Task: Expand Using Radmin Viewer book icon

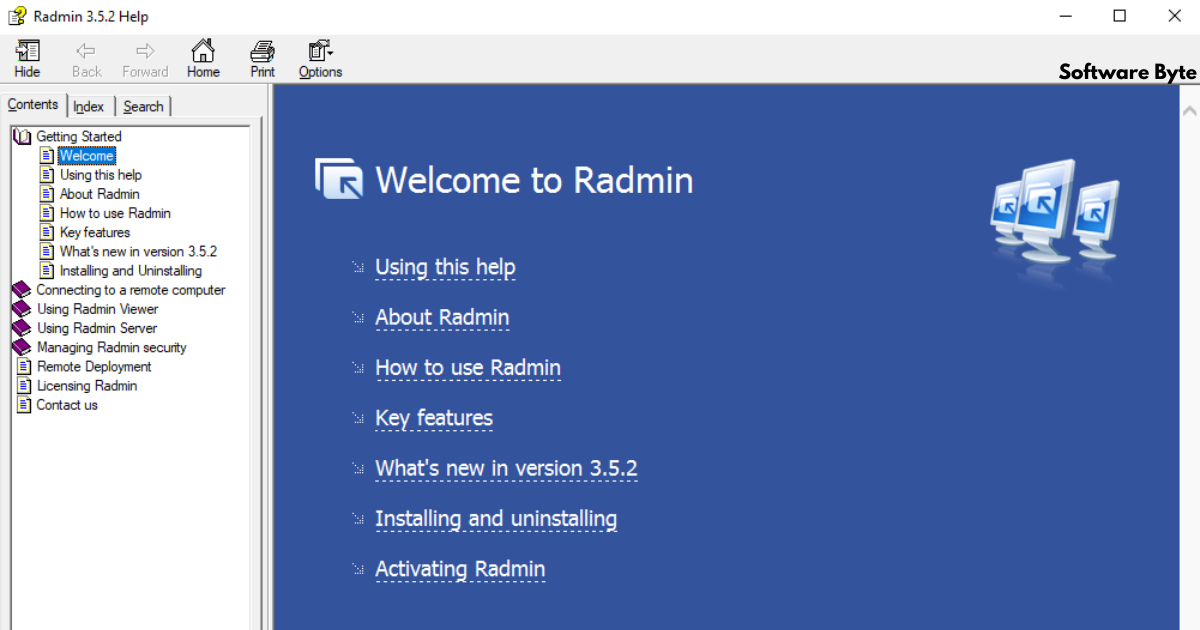Action: pyautogui.click(x=22, y=309)
